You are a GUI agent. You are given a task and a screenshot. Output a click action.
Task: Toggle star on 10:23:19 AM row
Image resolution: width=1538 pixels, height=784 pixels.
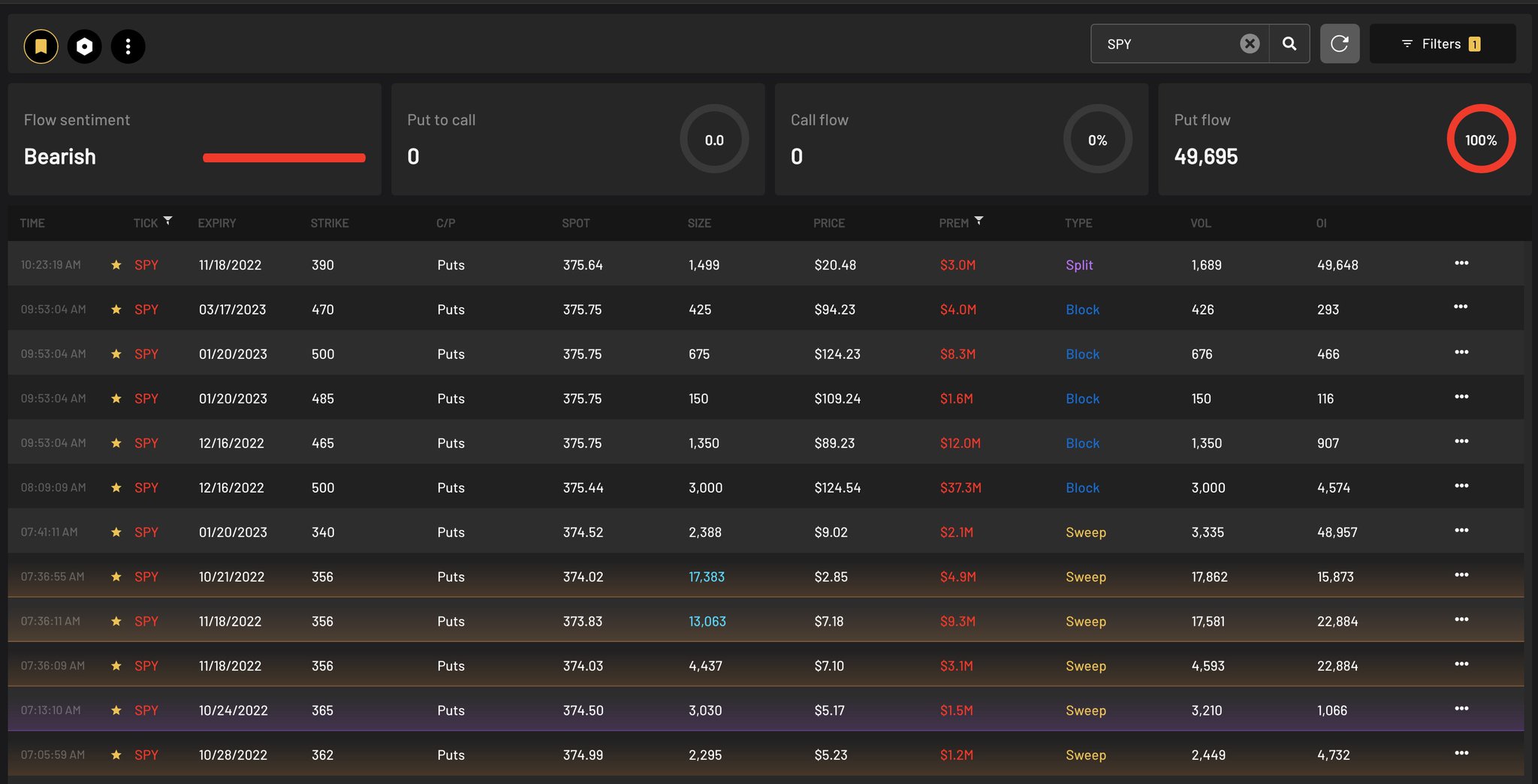click(x=116, y=264)
